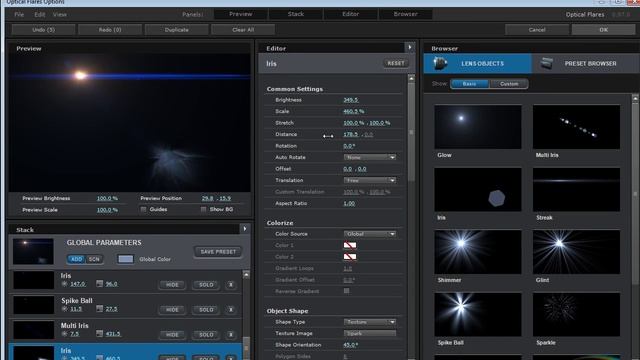This screenshot has height=360, width=640.
Task: Toggle Reverse Gradient checkbox
Action: click(x=347, y=291)
